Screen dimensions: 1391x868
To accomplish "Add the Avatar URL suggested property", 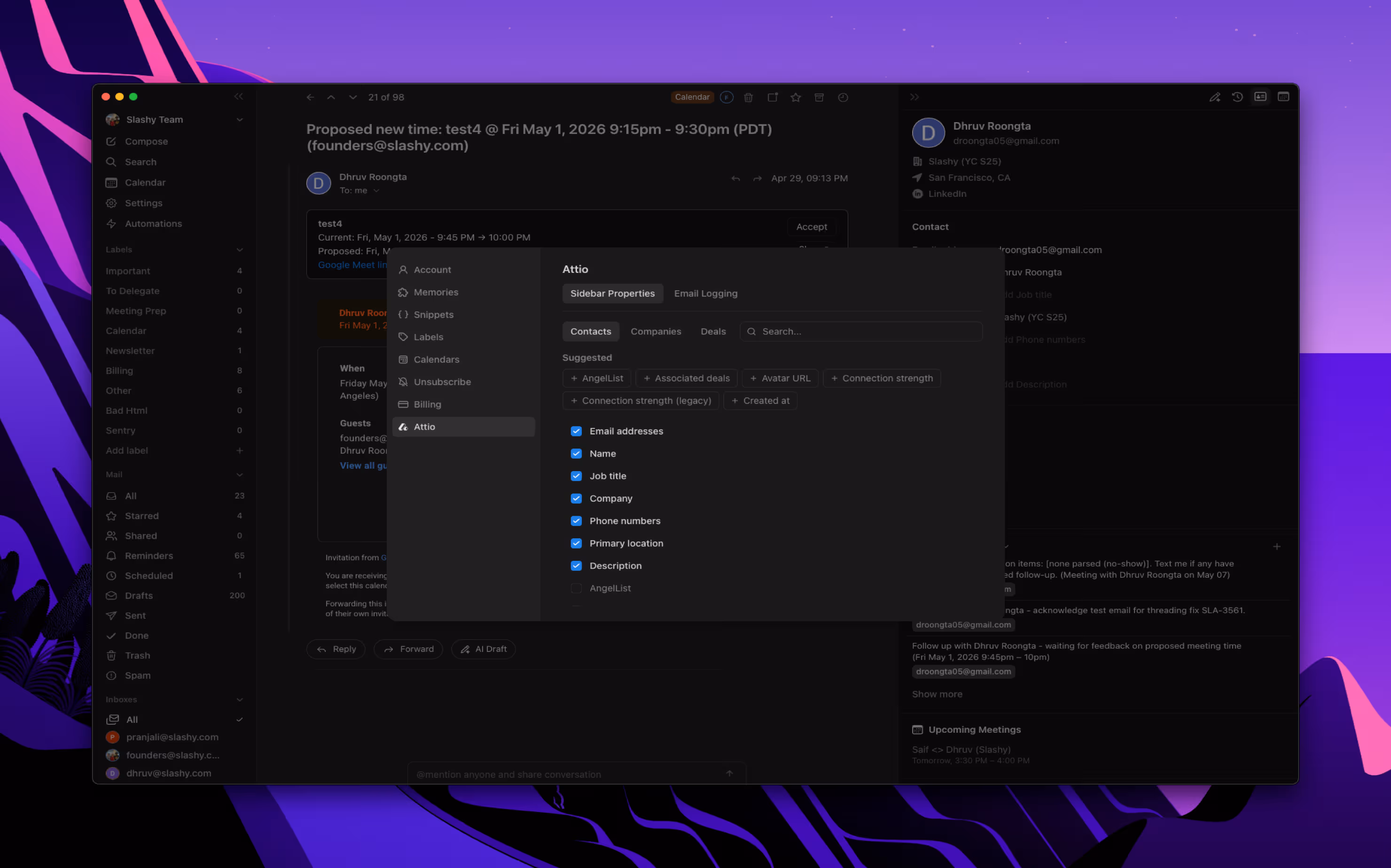I will 780,378.
